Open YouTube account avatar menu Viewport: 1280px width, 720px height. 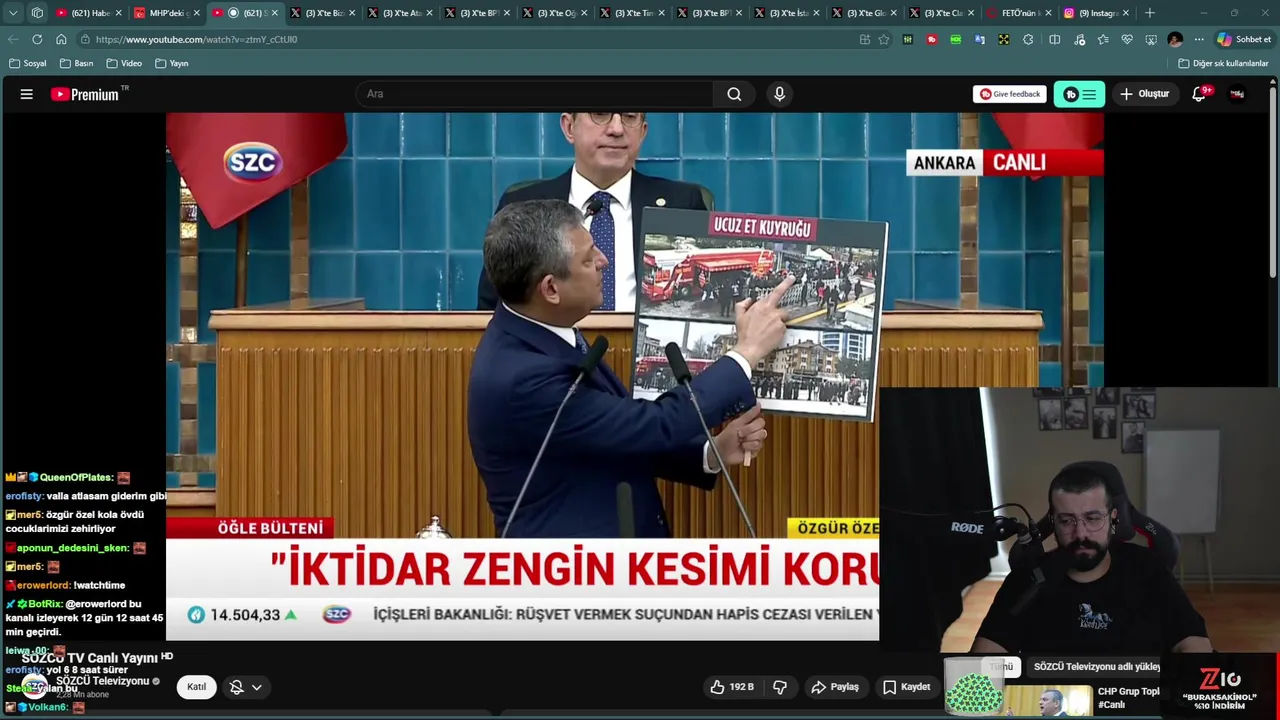coord(1237,94)
